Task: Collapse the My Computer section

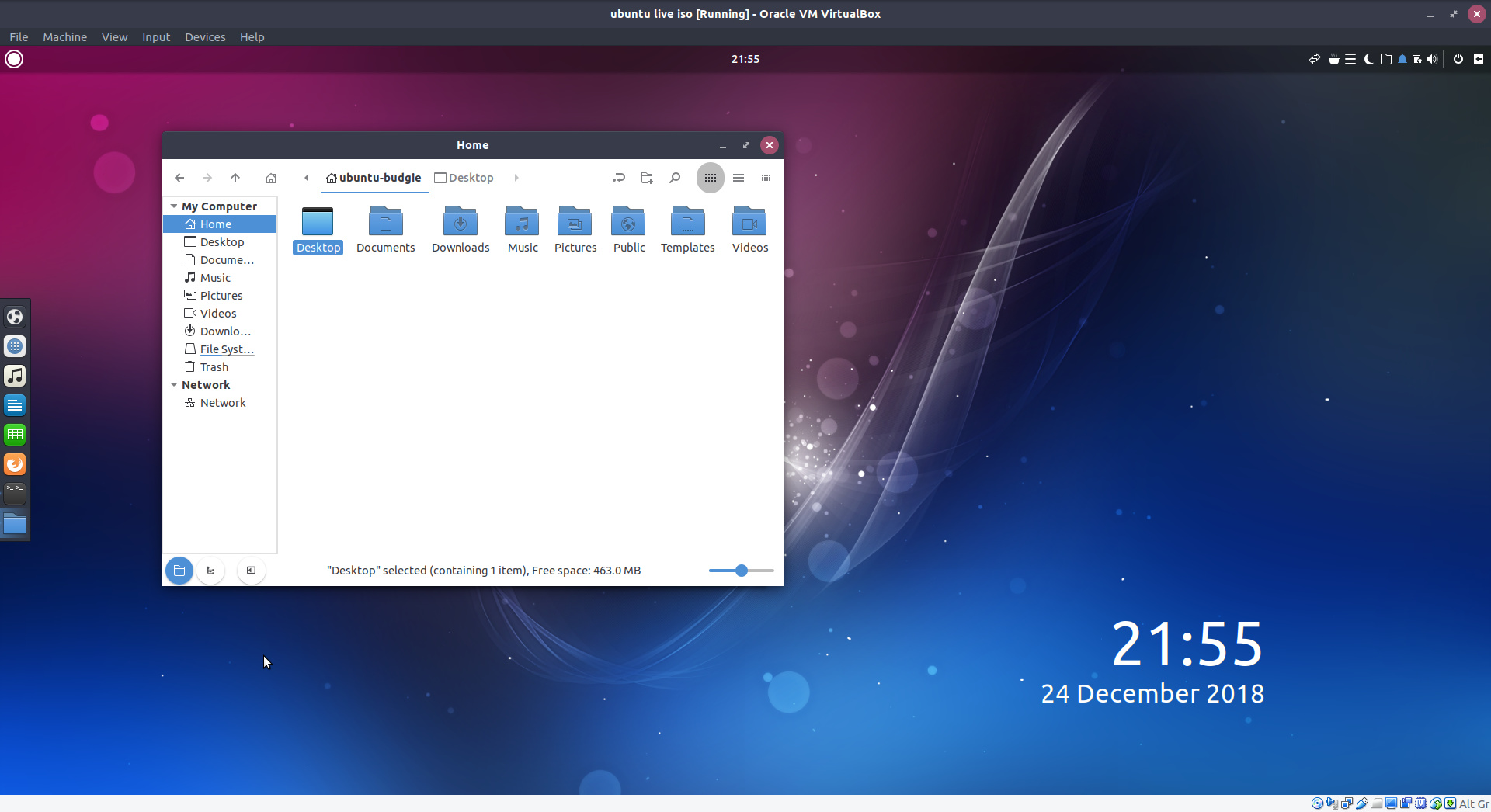Action: click(174, 206)
